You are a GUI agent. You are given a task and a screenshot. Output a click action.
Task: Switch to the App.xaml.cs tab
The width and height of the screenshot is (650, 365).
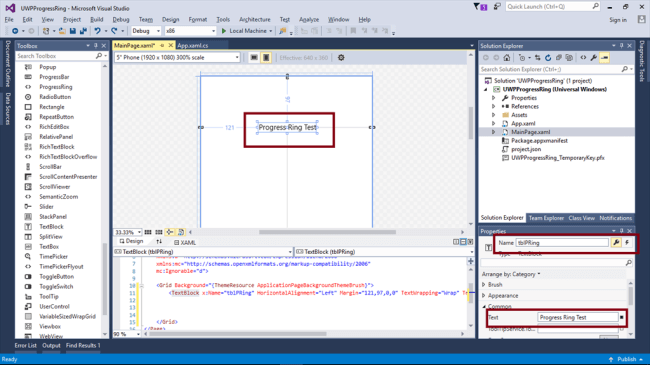(193, 46)
